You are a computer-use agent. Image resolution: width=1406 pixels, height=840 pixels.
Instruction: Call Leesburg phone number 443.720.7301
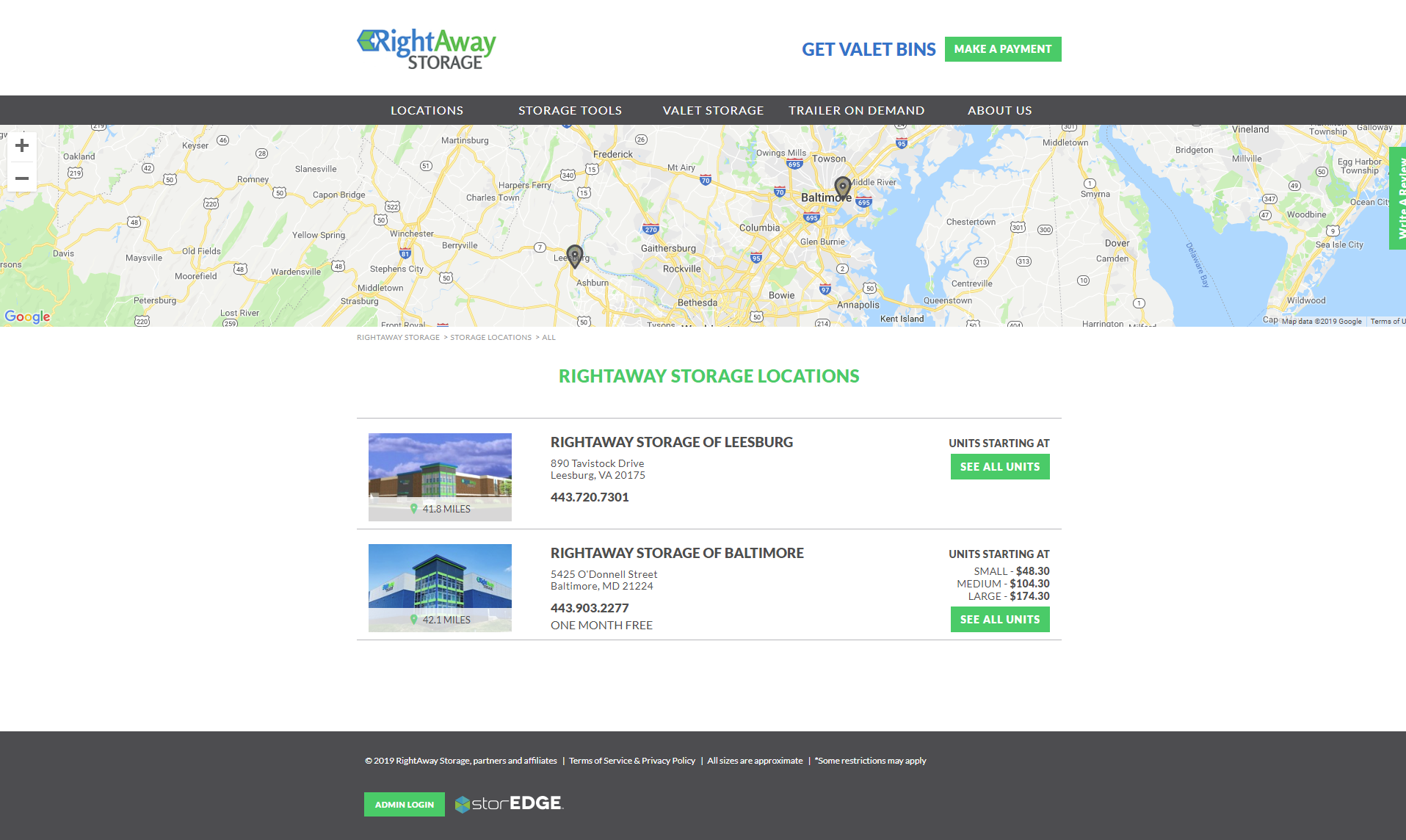[x=590, y=497]
